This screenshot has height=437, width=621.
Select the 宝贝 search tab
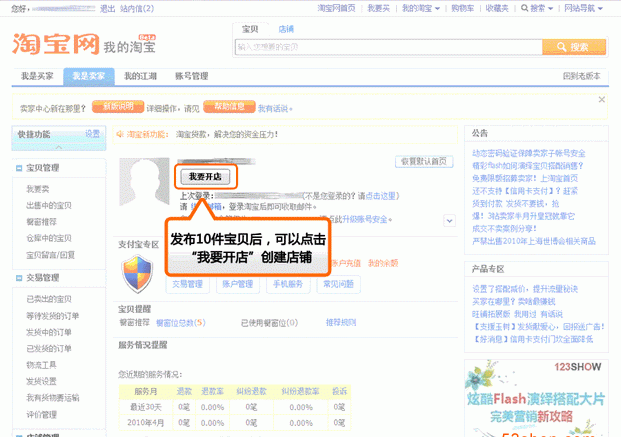click(x=250, y=29)
